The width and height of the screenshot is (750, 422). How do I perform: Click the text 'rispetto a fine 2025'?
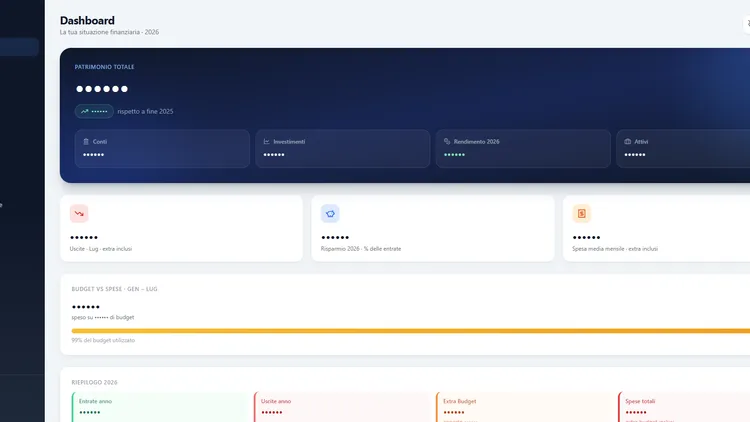coord(145,111)
